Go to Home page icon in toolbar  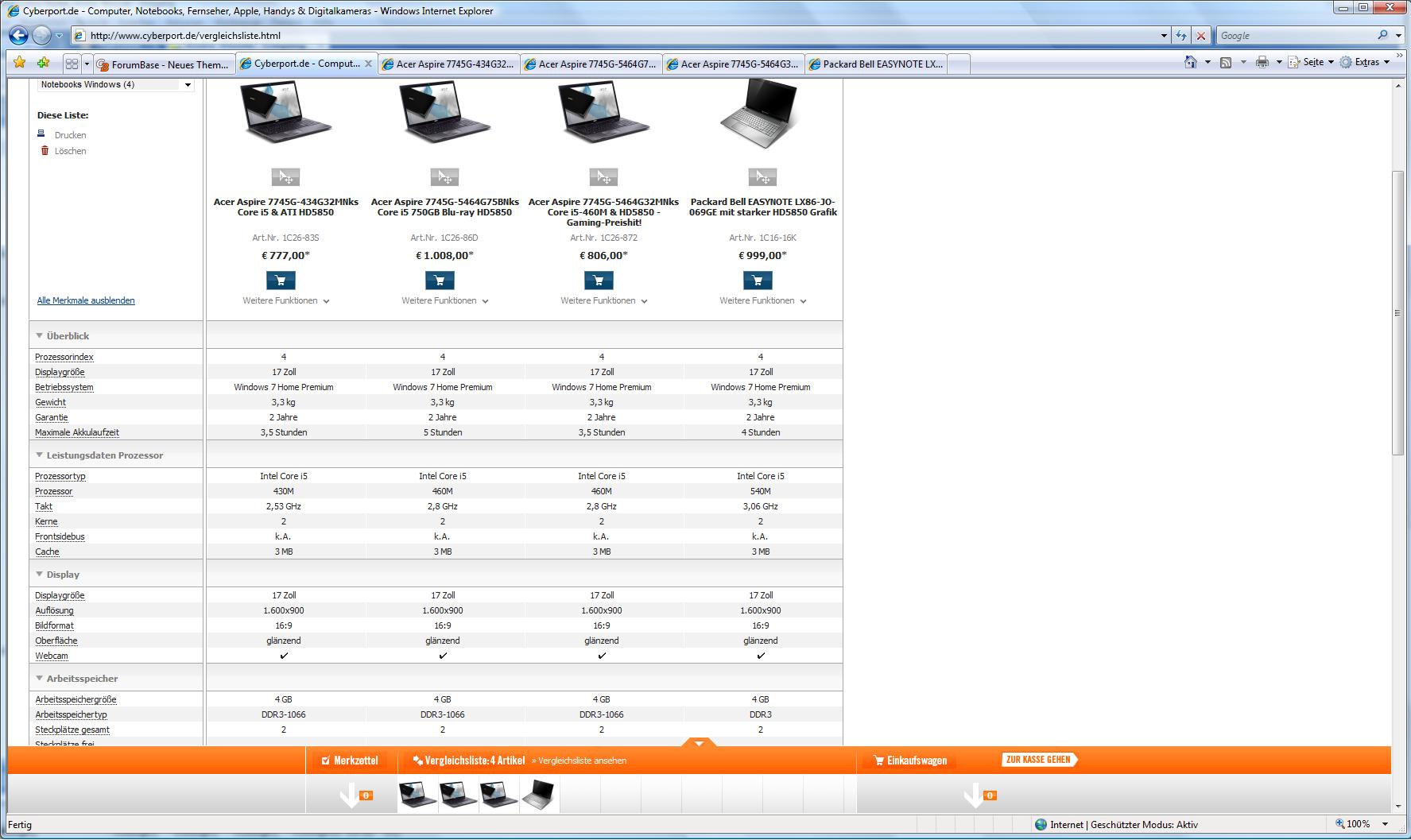click(1190, 62)
